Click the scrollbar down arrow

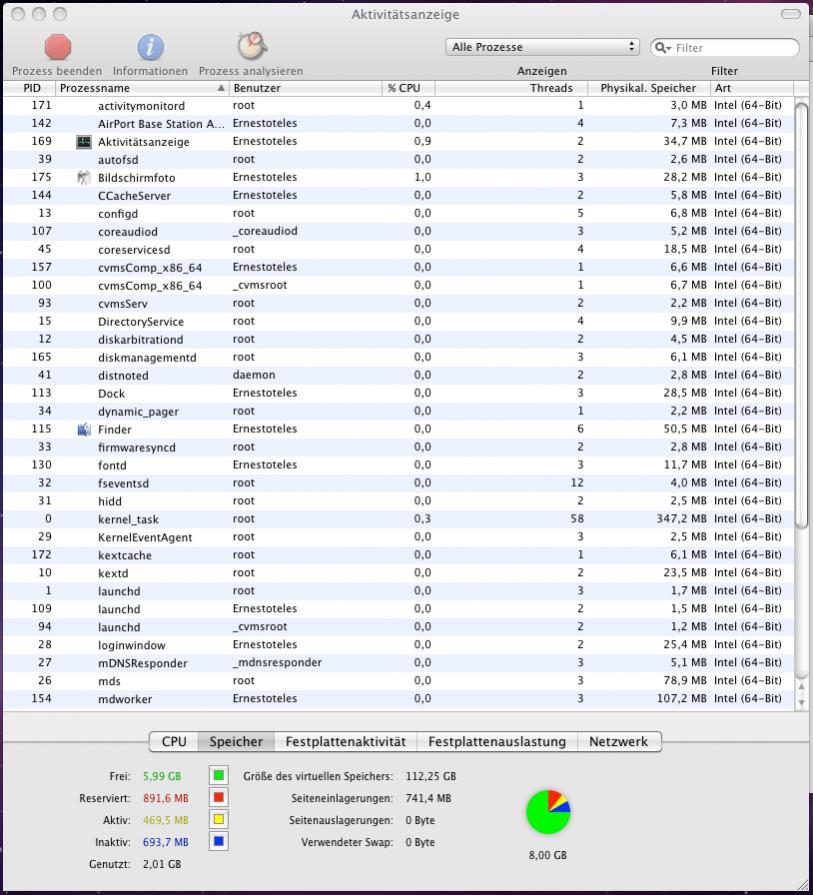pos(802,703)
